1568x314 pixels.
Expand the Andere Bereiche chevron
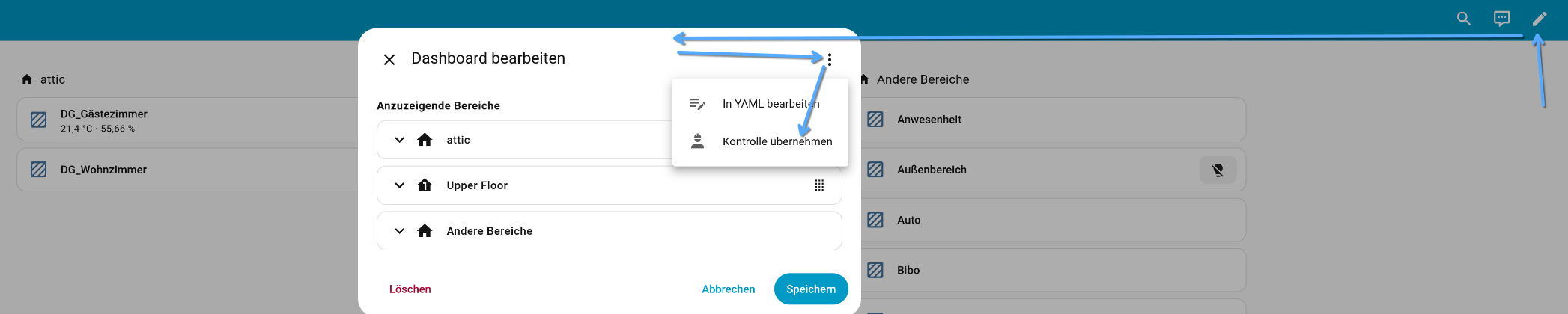400,231
